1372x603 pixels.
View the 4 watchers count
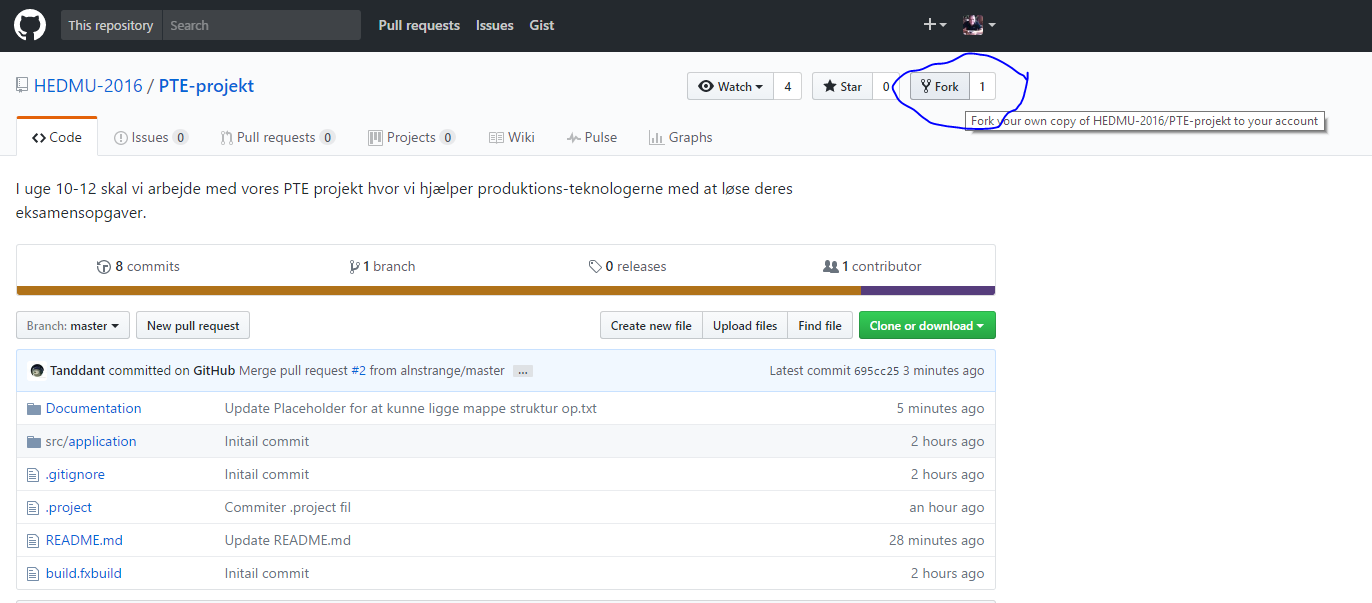788,87
